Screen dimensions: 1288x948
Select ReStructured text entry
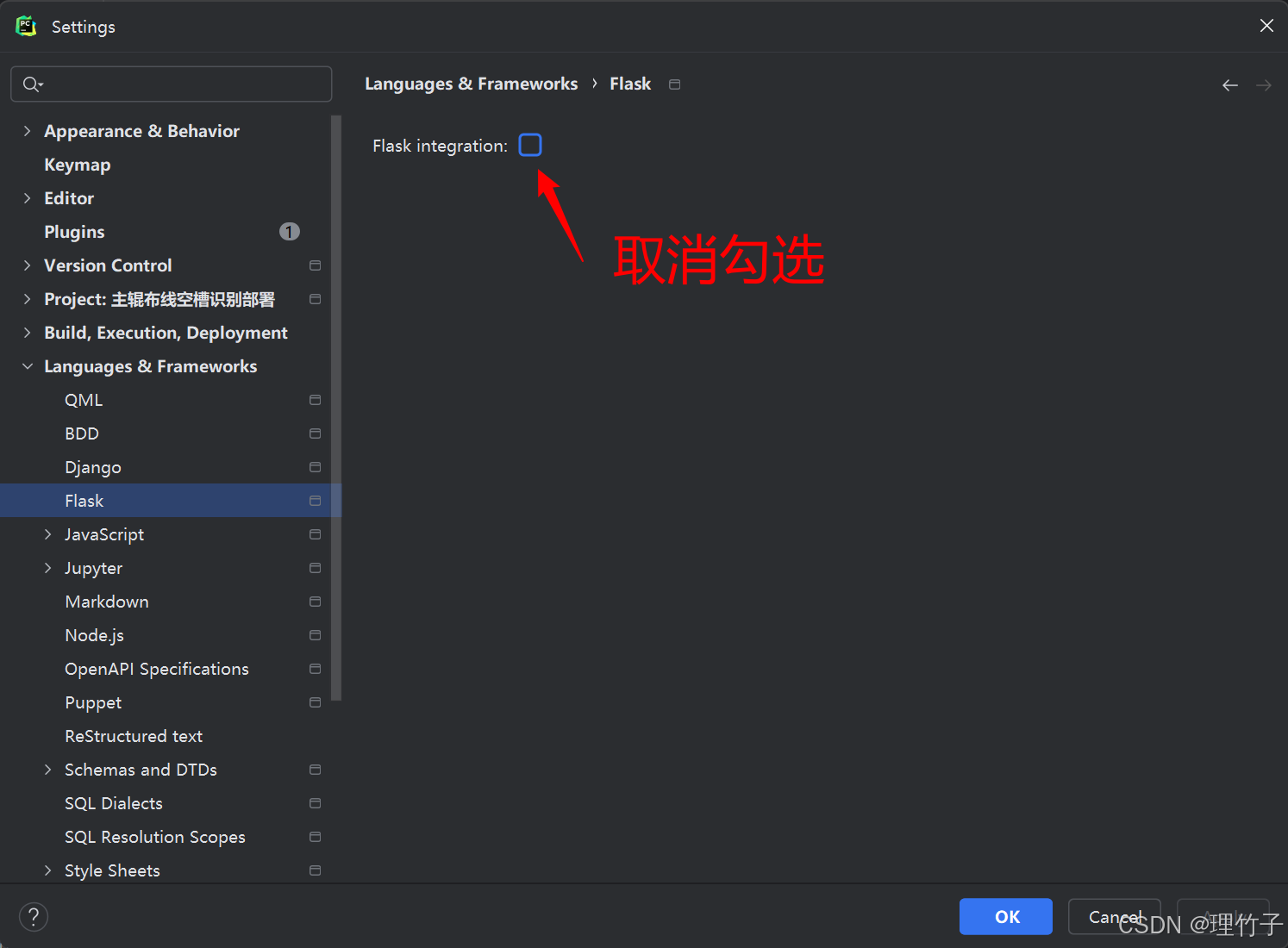click(134, 736)
